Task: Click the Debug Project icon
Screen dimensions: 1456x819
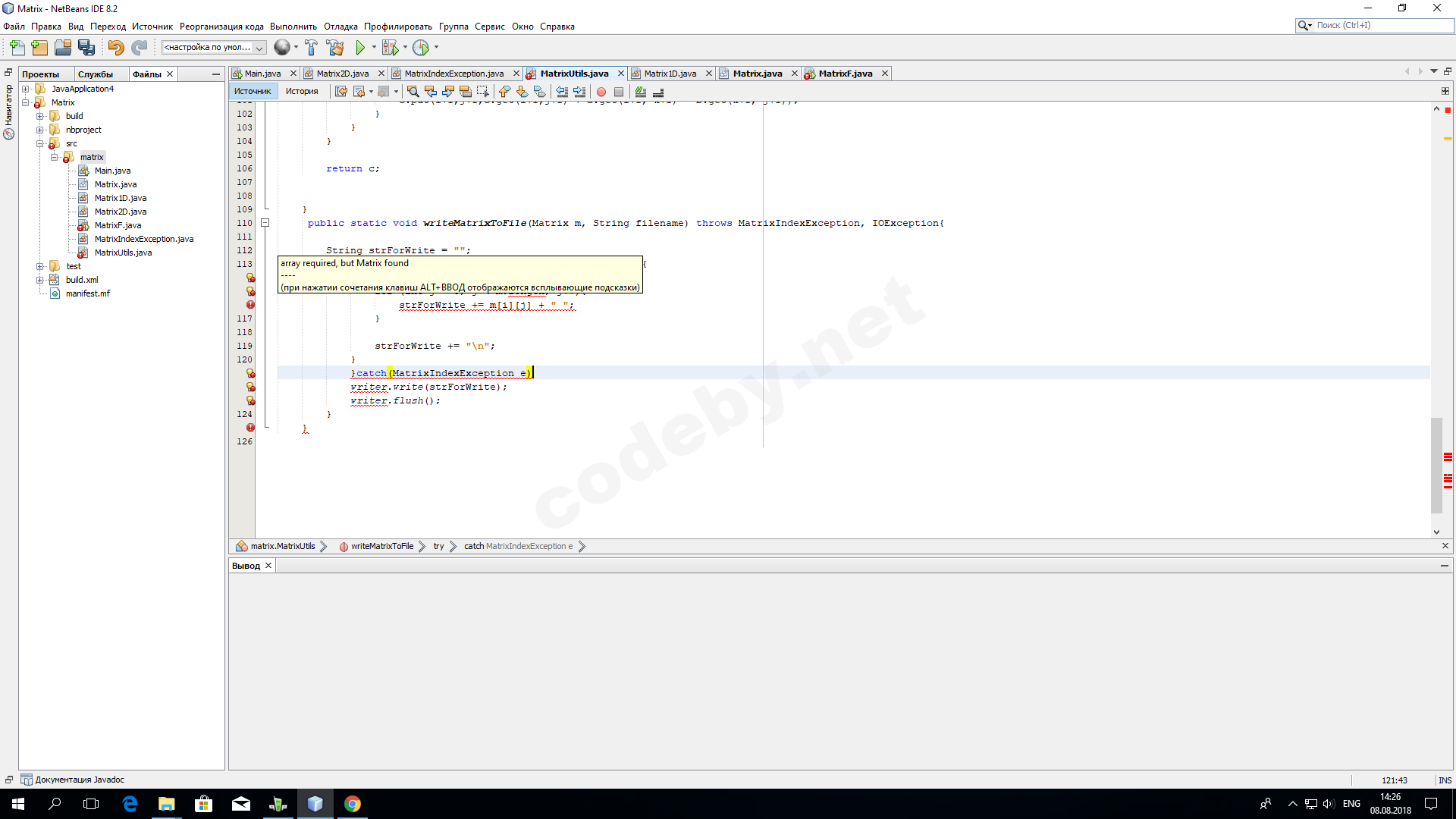Action: tap(390, 48)
